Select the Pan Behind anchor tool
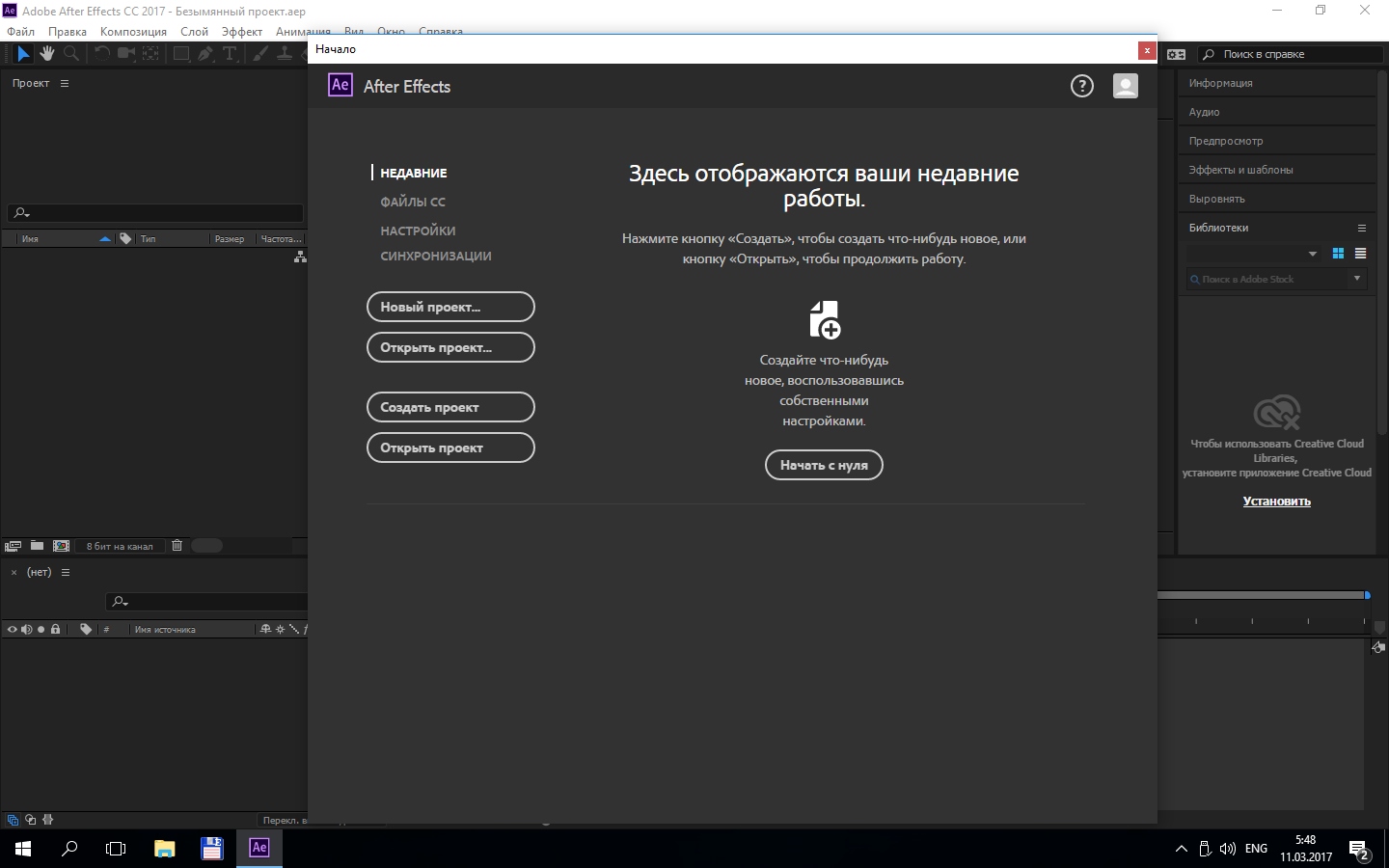 (151, 54)
